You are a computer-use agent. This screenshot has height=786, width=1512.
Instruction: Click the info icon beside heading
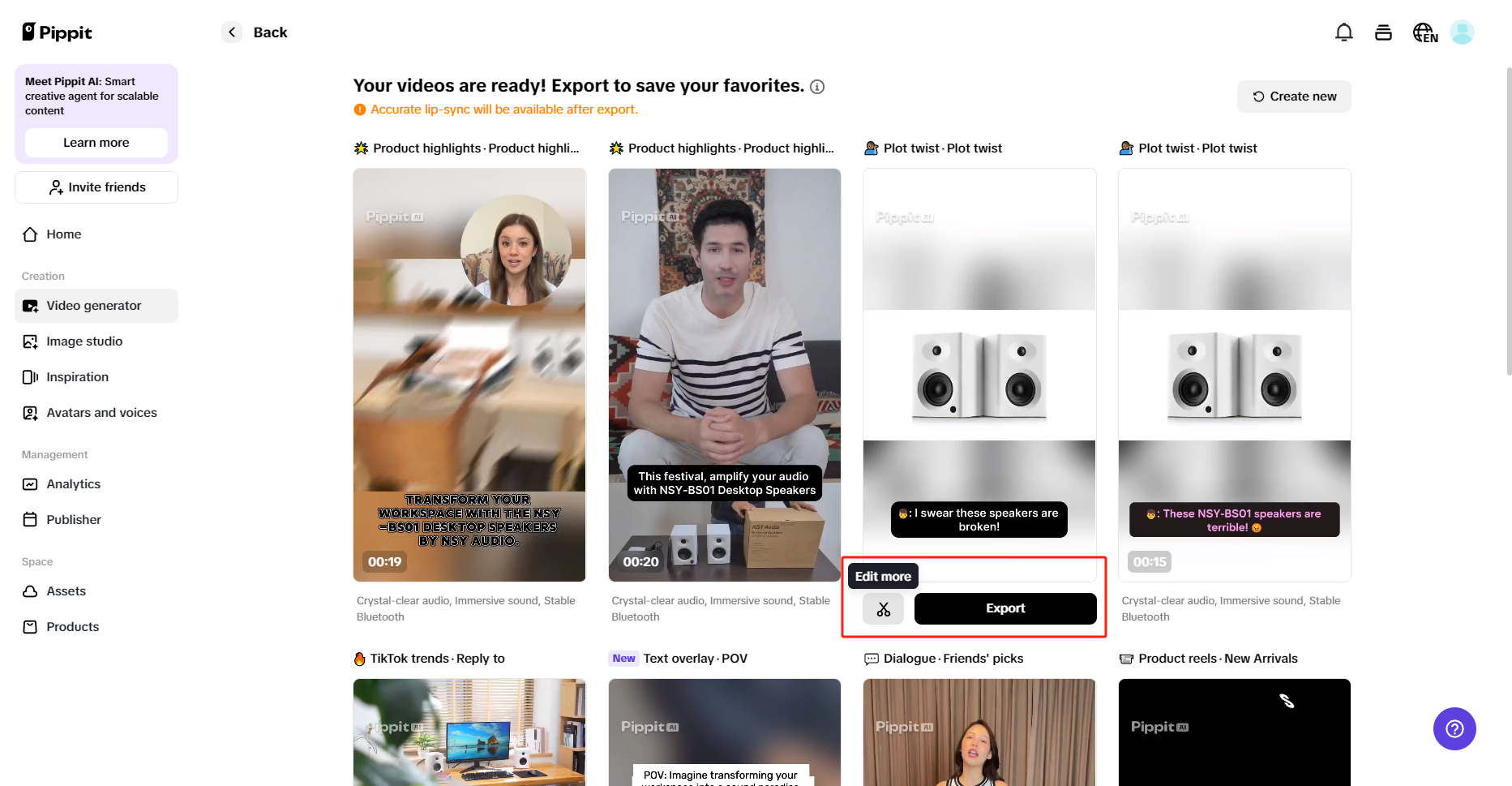817,87
